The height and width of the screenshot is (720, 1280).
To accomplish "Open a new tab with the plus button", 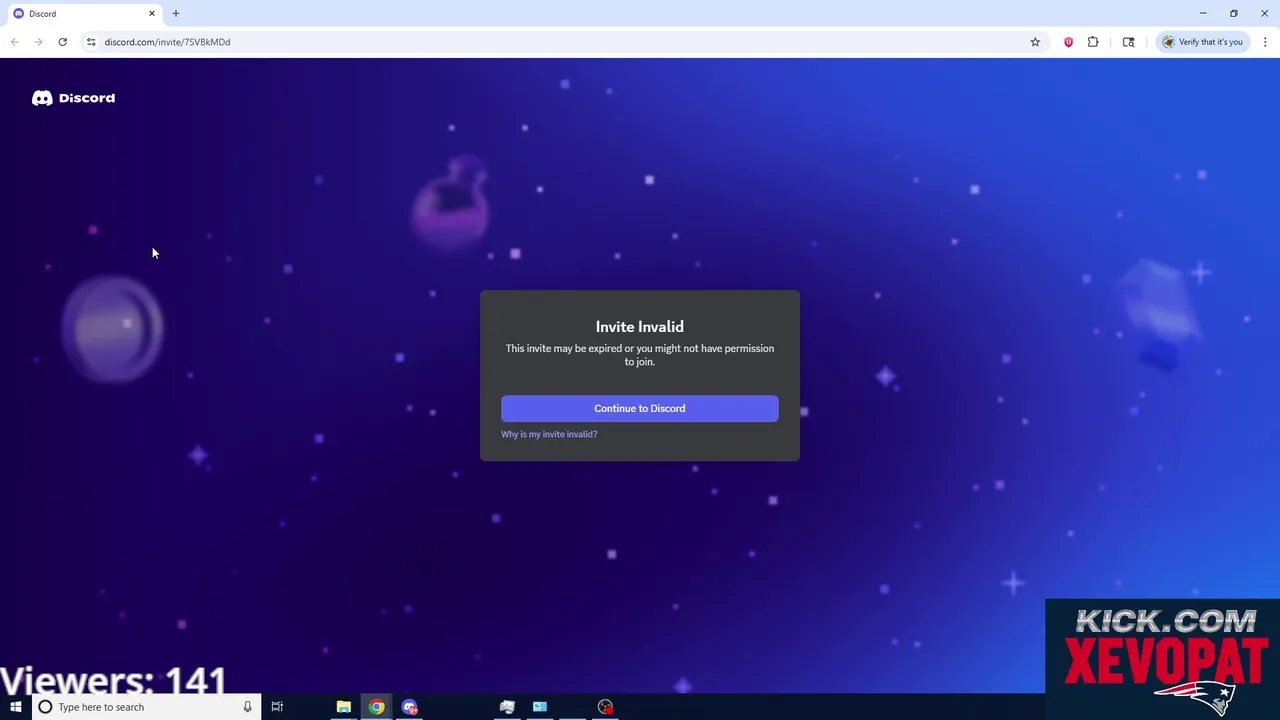I will [x=176, y=14].
